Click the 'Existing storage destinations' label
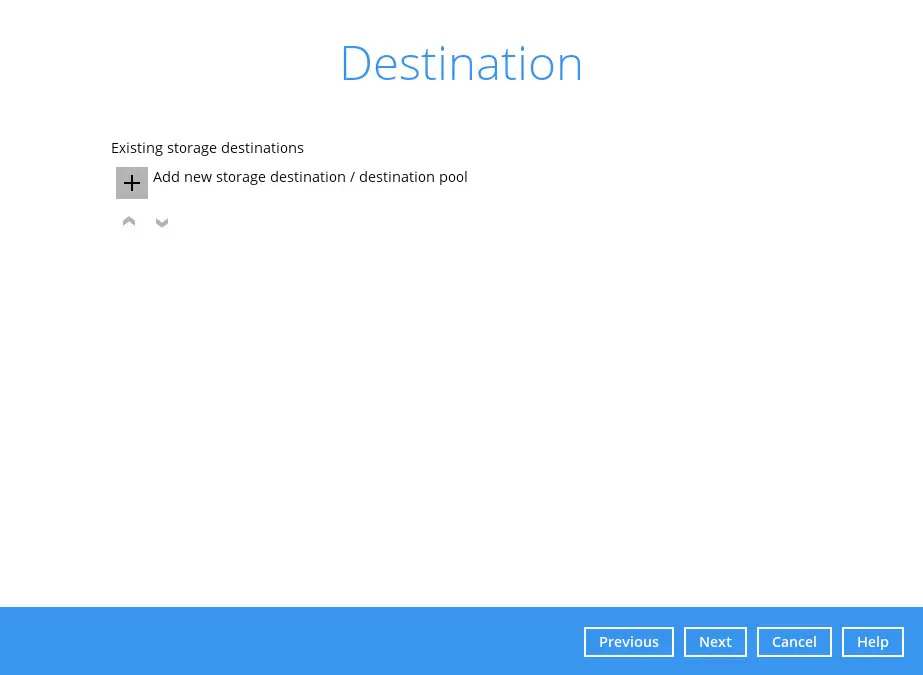Image resolution: width=923 pixels, height=675 pixels. point(207,148)
